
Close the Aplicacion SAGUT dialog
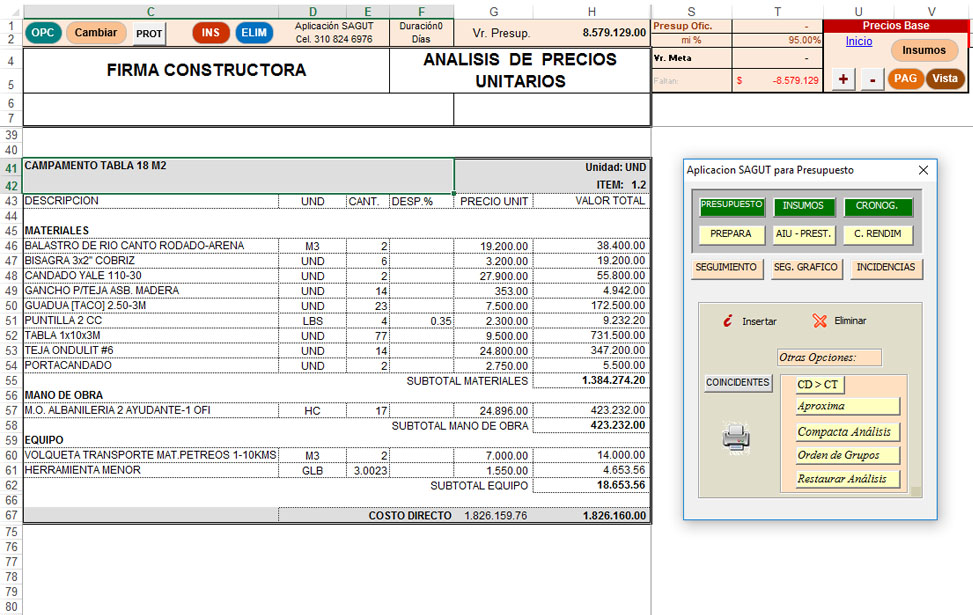pos(923,170)
